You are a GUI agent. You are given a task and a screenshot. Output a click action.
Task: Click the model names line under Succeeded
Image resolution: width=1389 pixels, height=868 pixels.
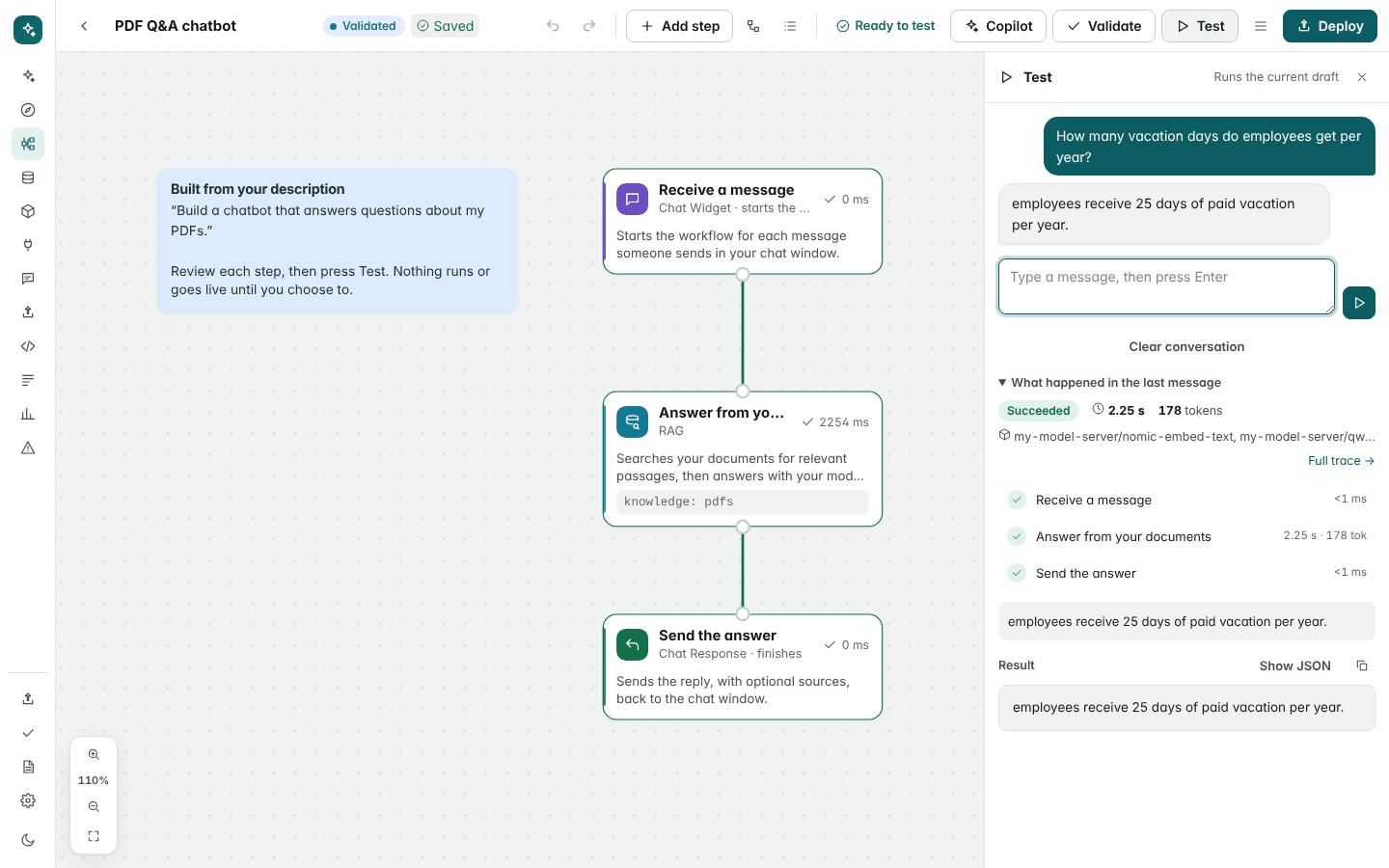coord(1186,437)
